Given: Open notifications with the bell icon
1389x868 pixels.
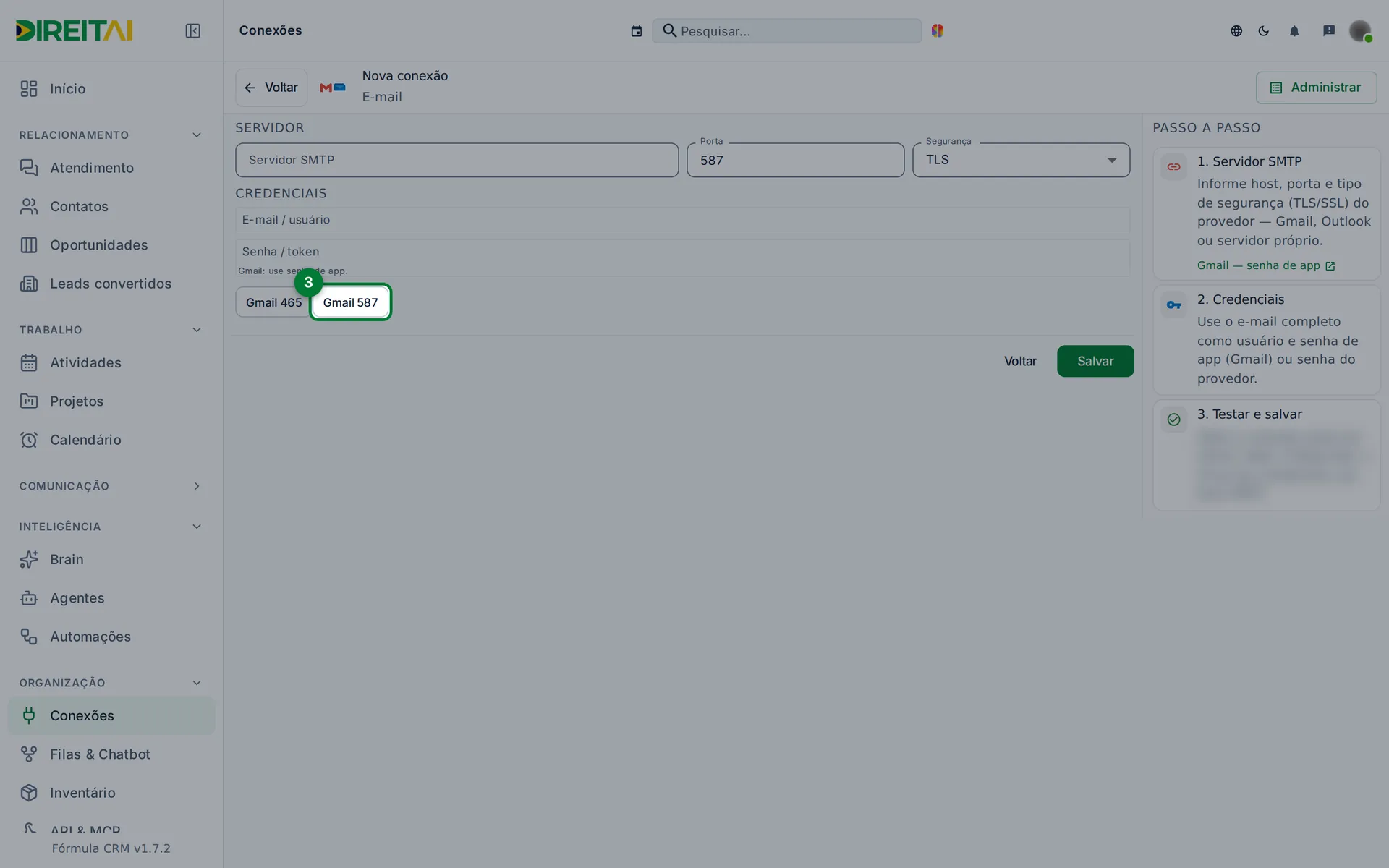Looking at the screenshot, I should (1294, 30).
